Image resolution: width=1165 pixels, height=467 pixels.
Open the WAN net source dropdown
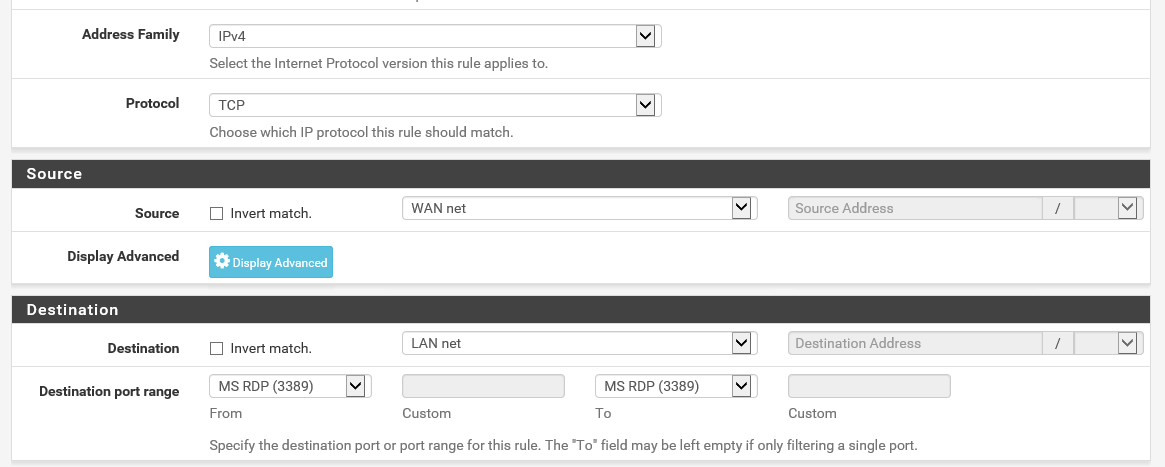click(x=580, y=208)
